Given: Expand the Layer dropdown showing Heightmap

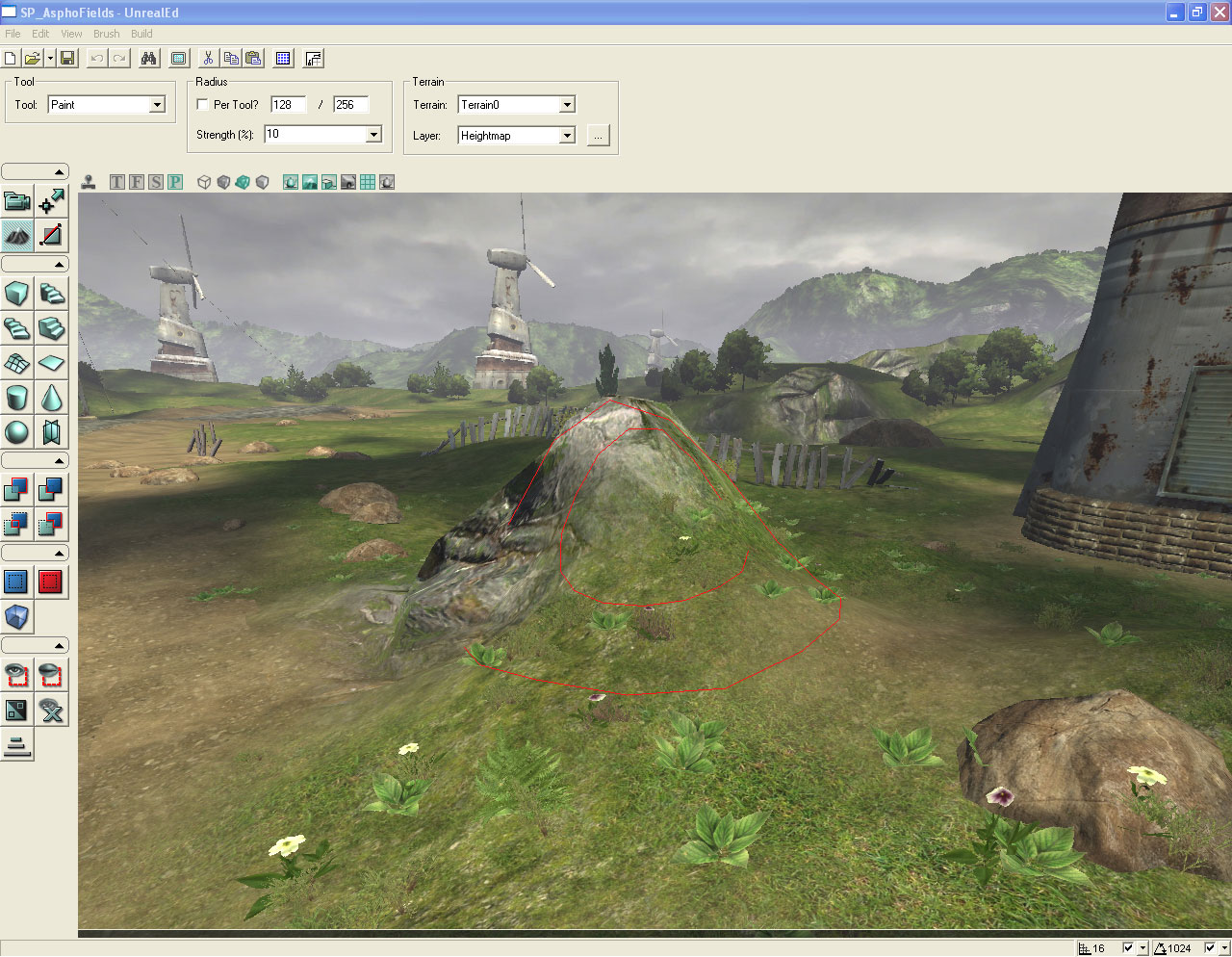Looking at the screenshot, I should [567, 136].
